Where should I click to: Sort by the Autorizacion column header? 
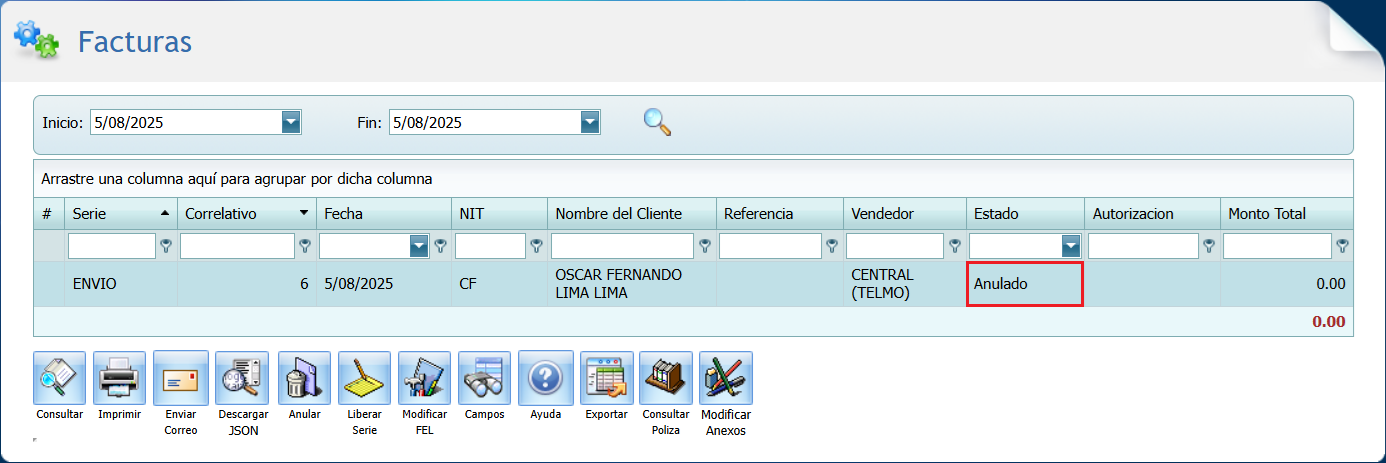click(x=1152, y=213)
